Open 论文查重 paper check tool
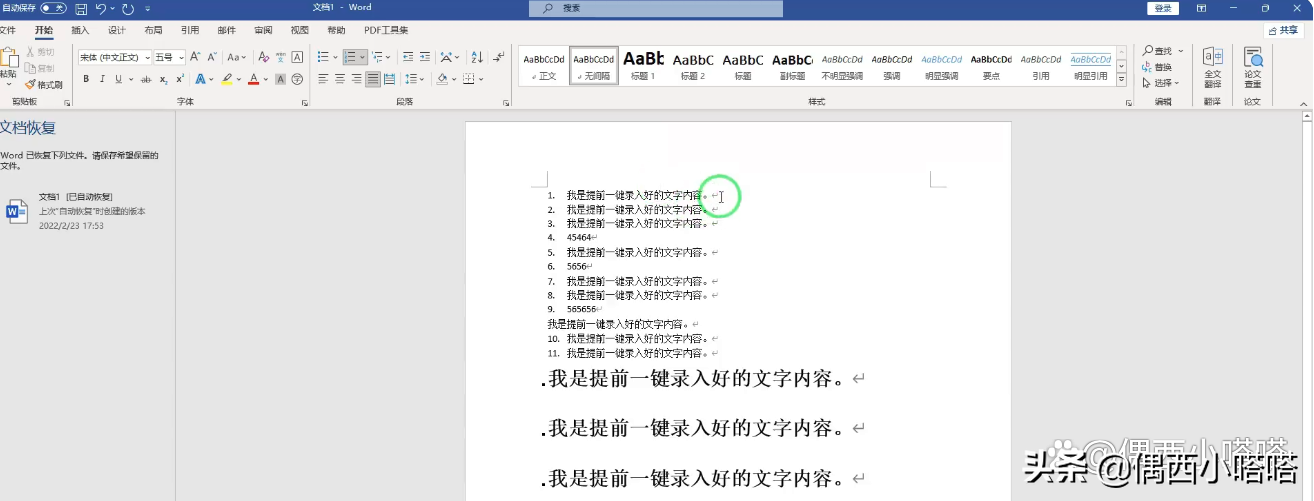Image resolution: width=1314 pixels, height=501 pixels. [x=1252, y=67]
